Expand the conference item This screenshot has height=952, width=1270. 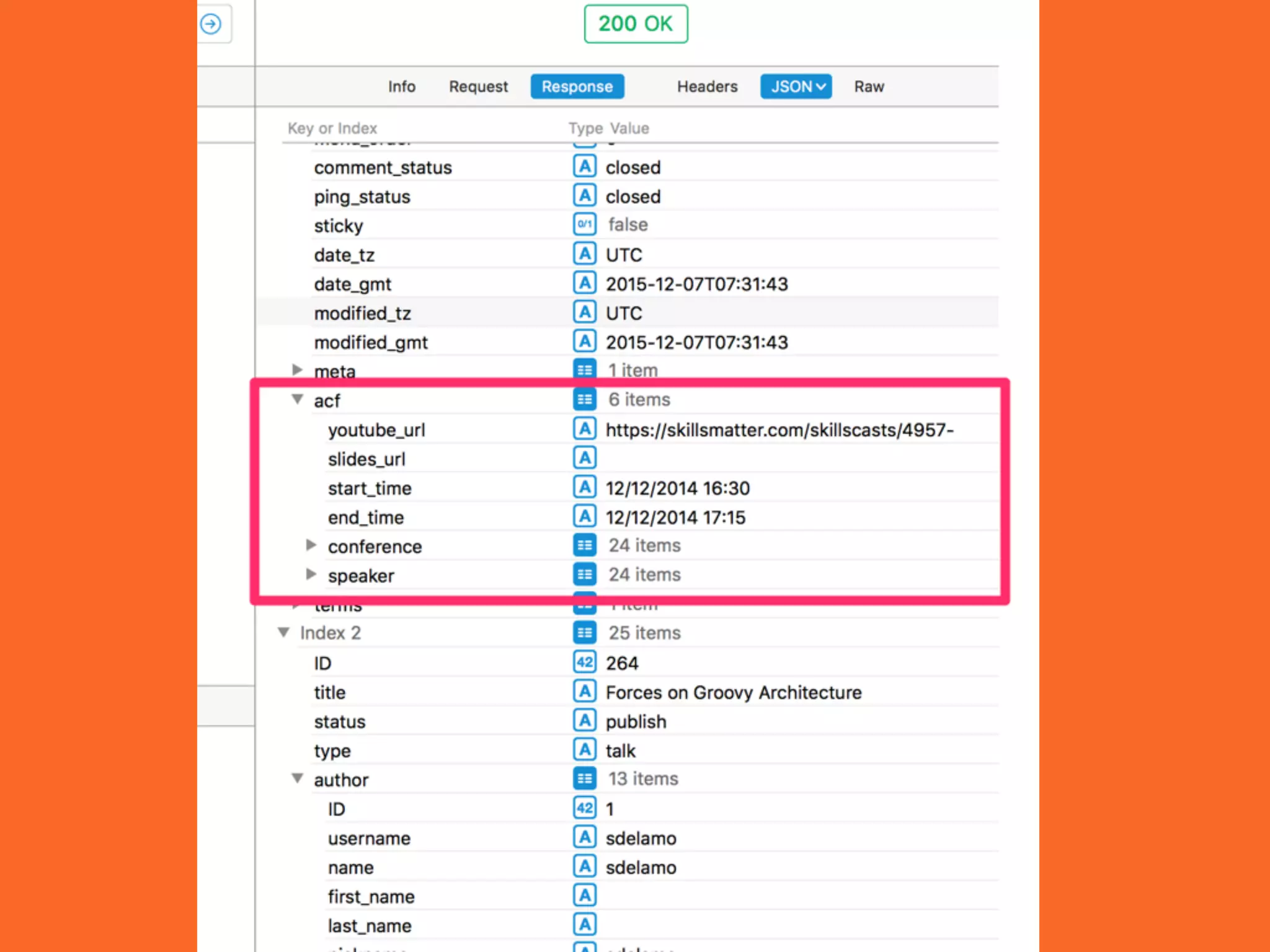coord(311,545)
